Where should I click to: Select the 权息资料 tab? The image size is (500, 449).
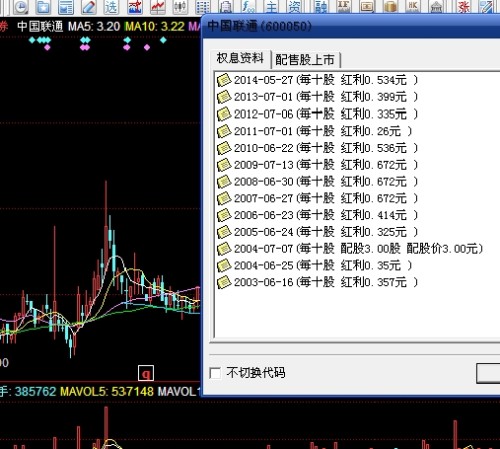click(x=240, y=58)
